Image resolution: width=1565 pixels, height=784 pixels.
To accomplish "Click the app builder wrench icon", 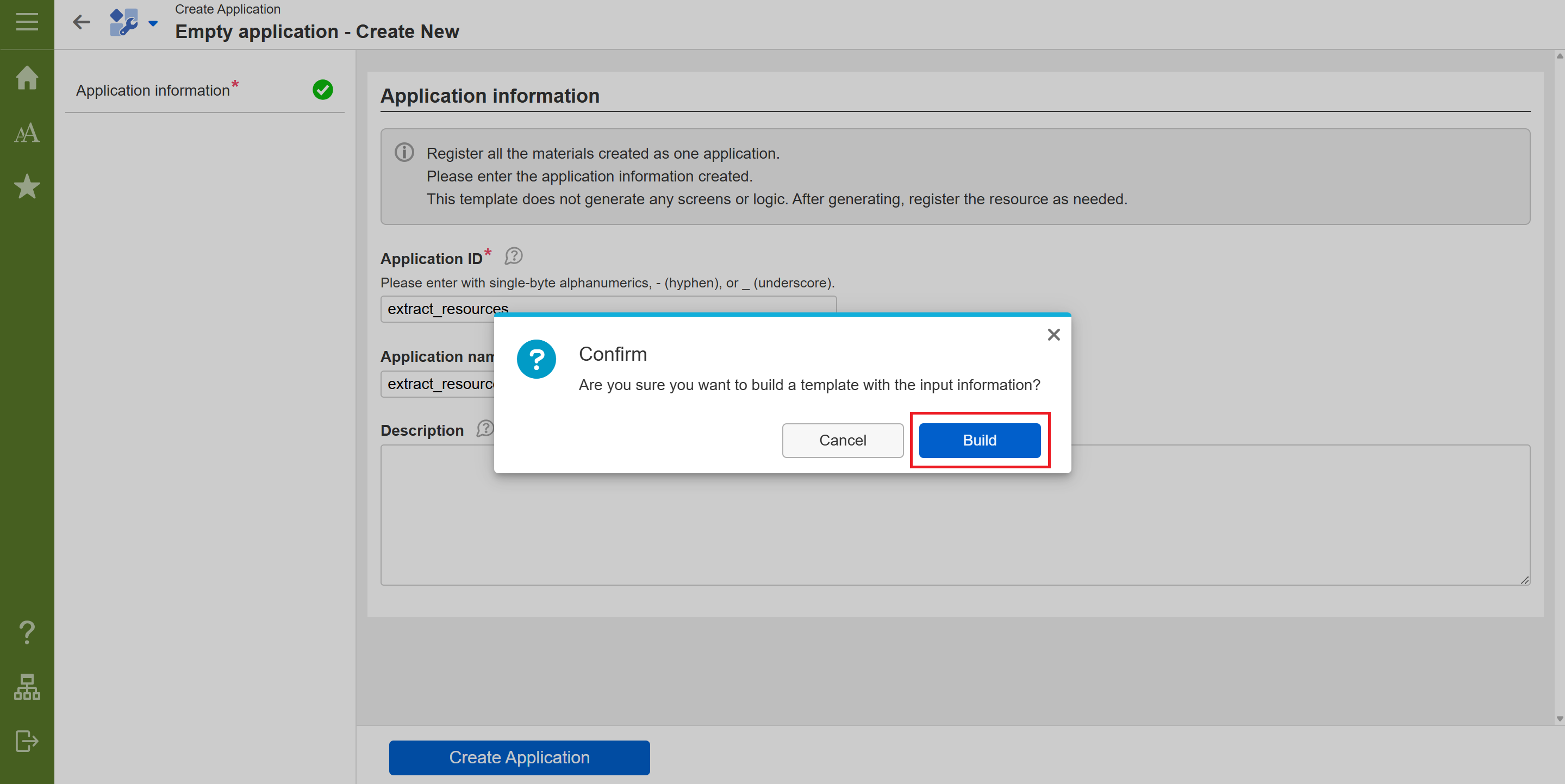I will [124, 22].
